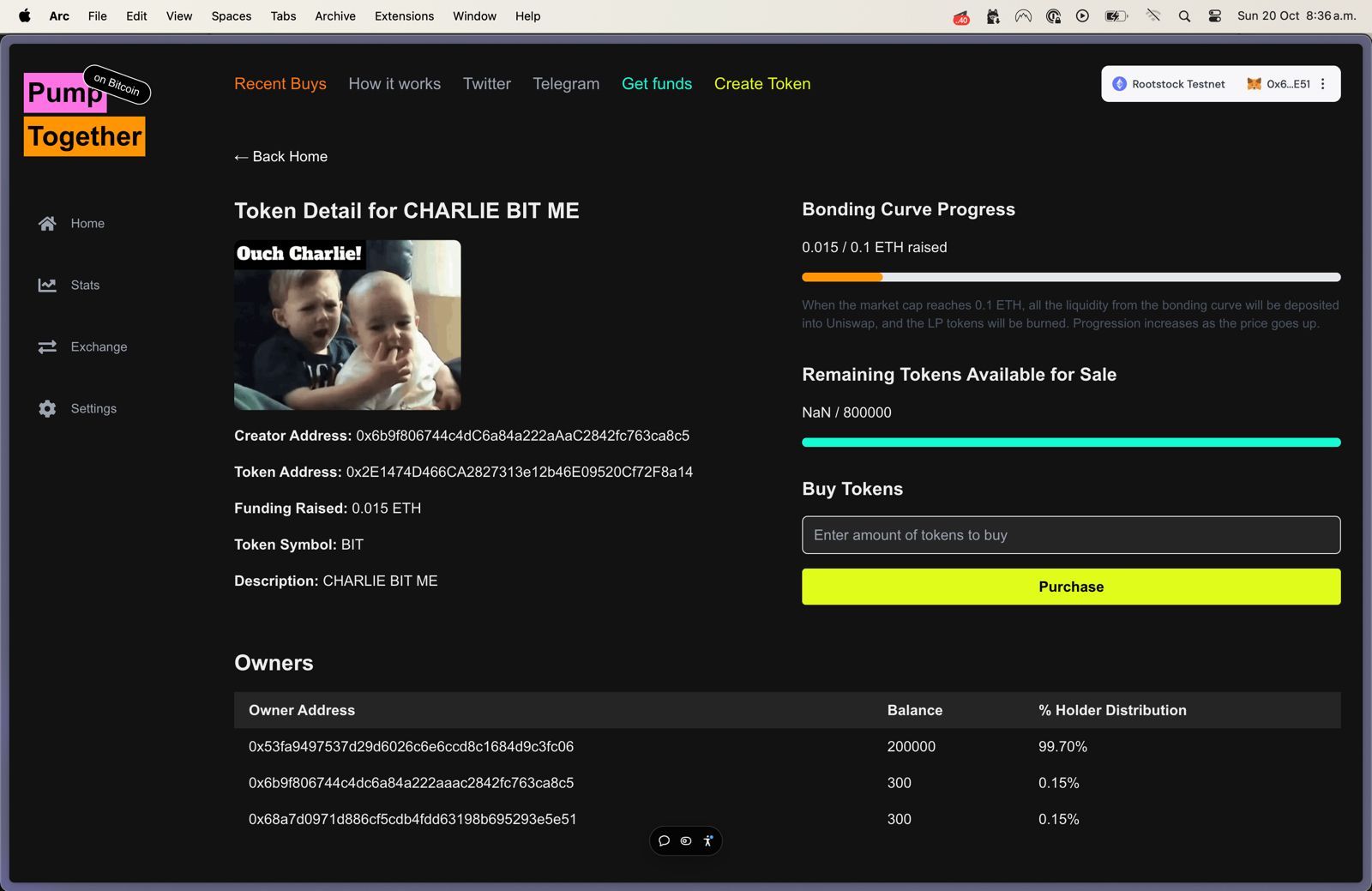Open the Archive menu

click(335, 15)
